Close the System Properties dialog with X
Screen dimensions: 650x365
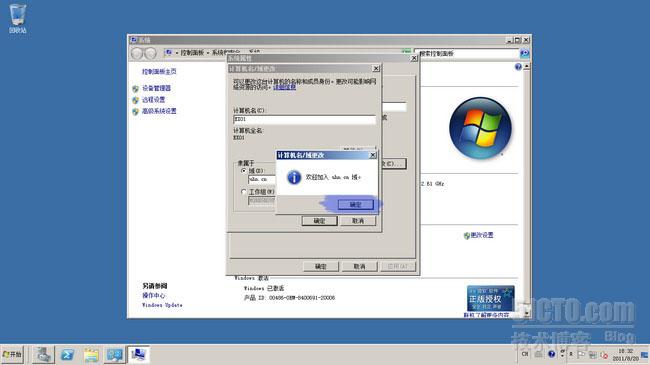[x=414, y=58]
